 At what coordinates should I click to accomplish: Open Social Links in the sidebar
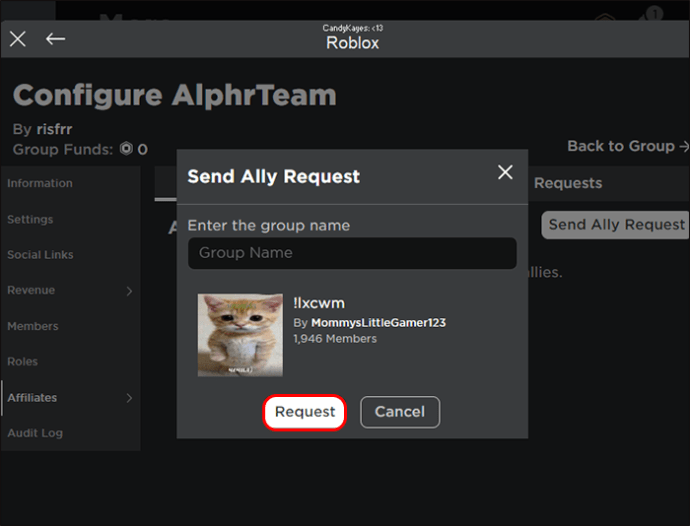pyautogui.click(x=40, y=255)
